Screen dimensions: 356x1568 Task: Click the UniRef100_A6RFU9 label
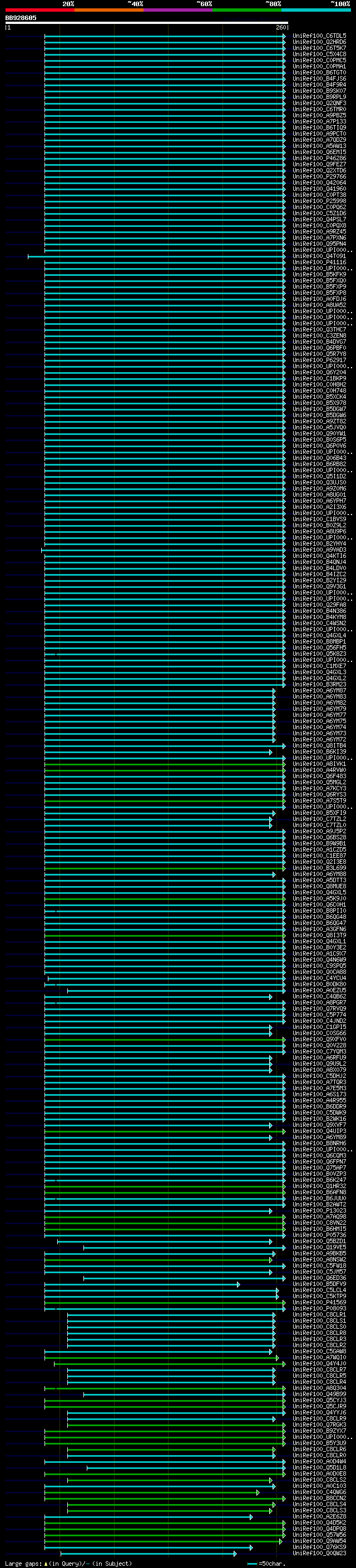[x=319, y=1057]
